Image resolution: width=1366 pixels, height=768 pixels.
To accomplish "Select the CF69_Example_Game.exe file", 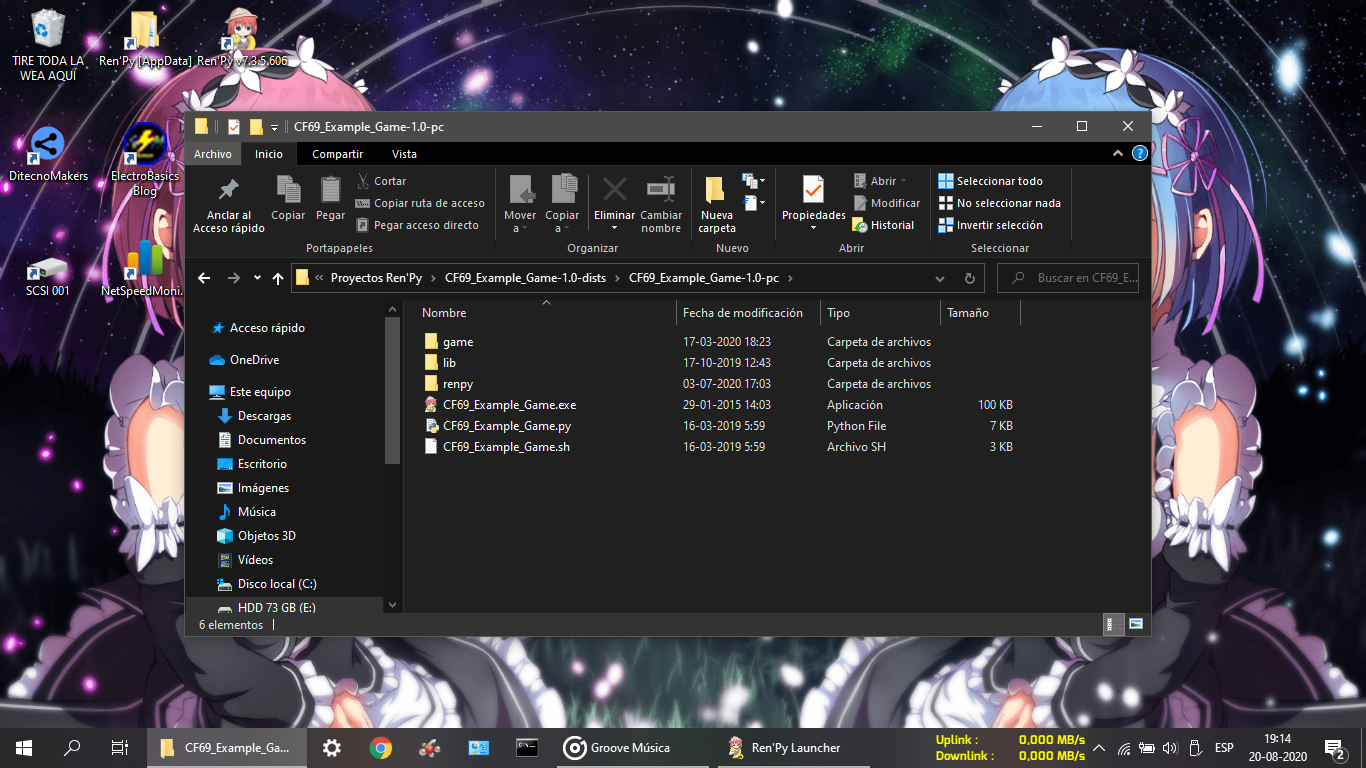I will 509,405.
